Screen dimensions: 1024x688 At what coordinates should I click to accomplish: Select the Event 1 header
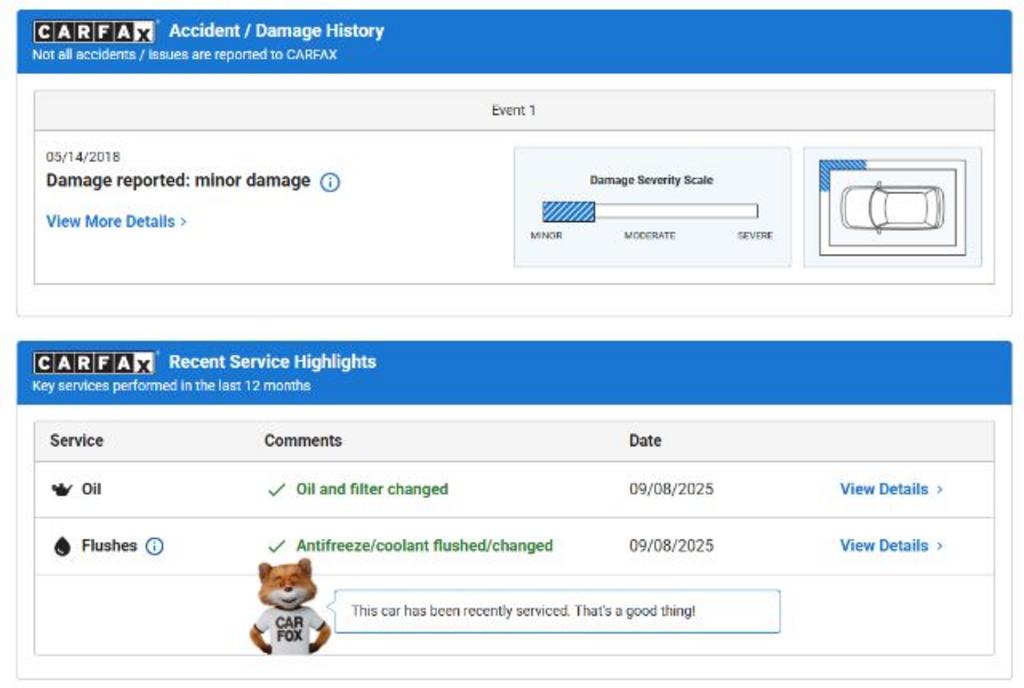(x=513, y=111)
